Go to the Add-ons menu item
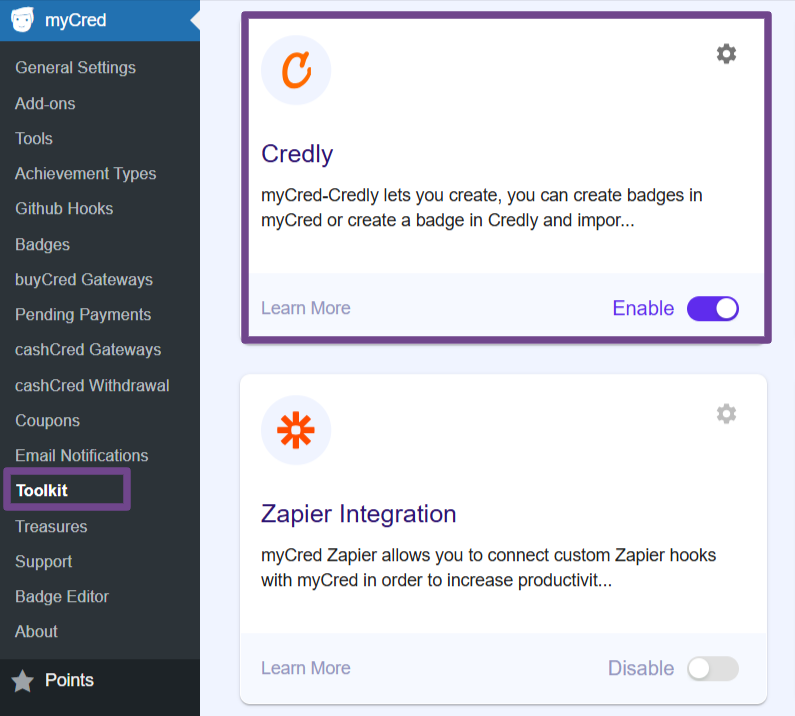Viewport: 795px width, 716px height. click(45, 103)
